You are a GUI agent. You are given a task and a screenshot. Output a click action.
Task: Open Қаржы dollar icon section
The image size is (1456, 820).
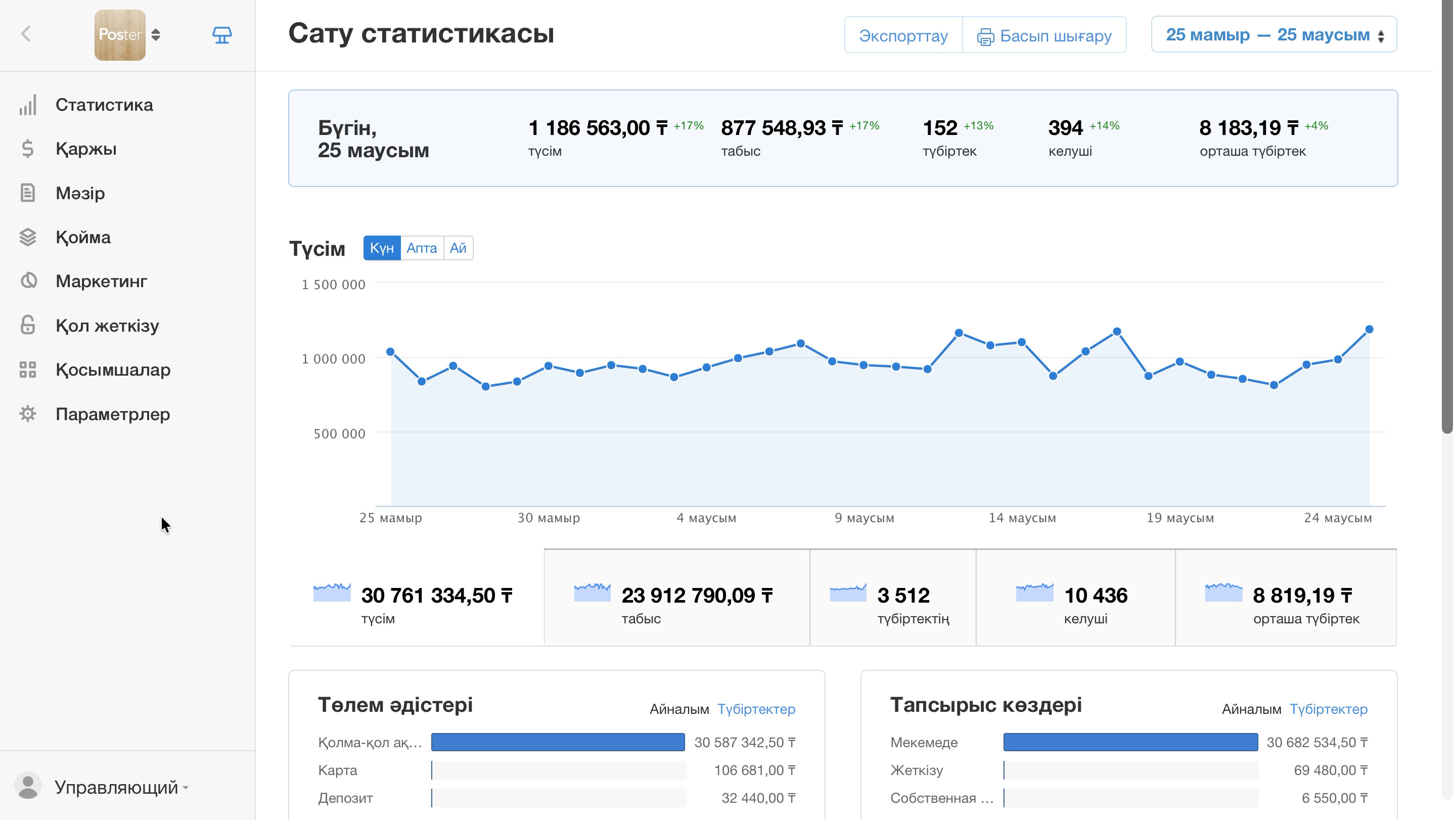click(x=28, y=149)
